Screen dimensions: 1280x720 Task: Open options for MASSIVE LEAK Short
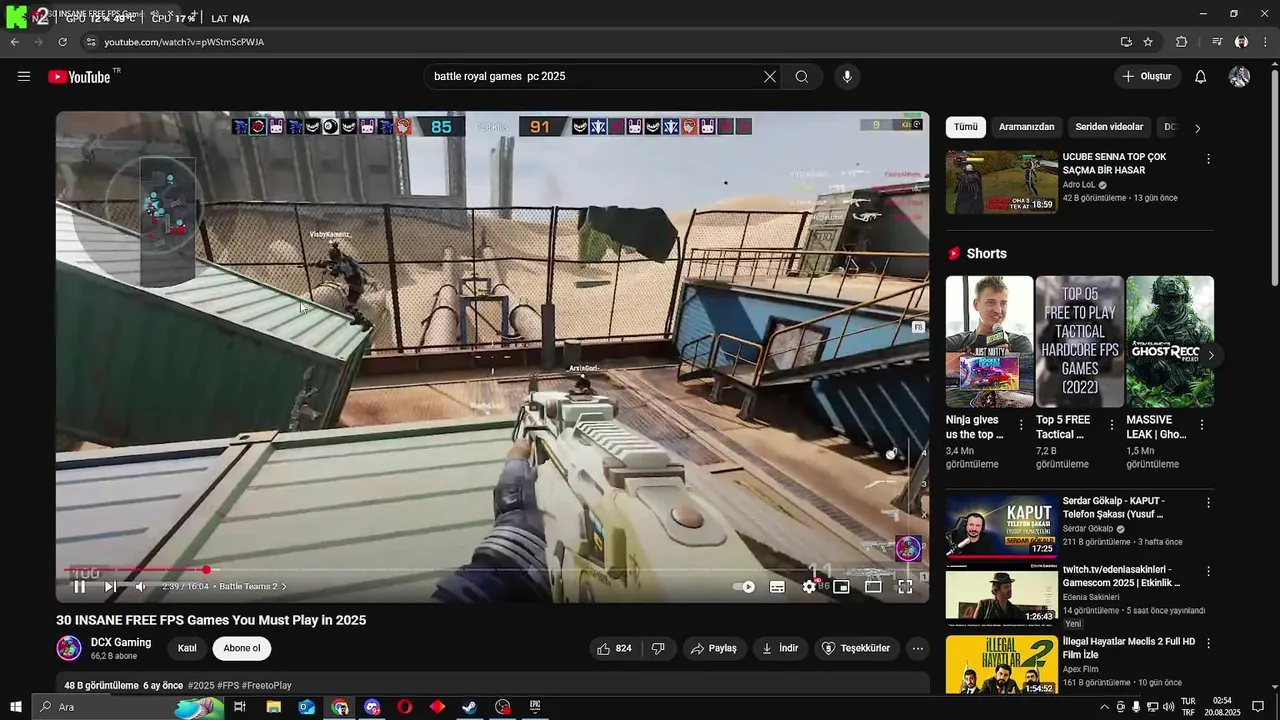click(1202, 425)
